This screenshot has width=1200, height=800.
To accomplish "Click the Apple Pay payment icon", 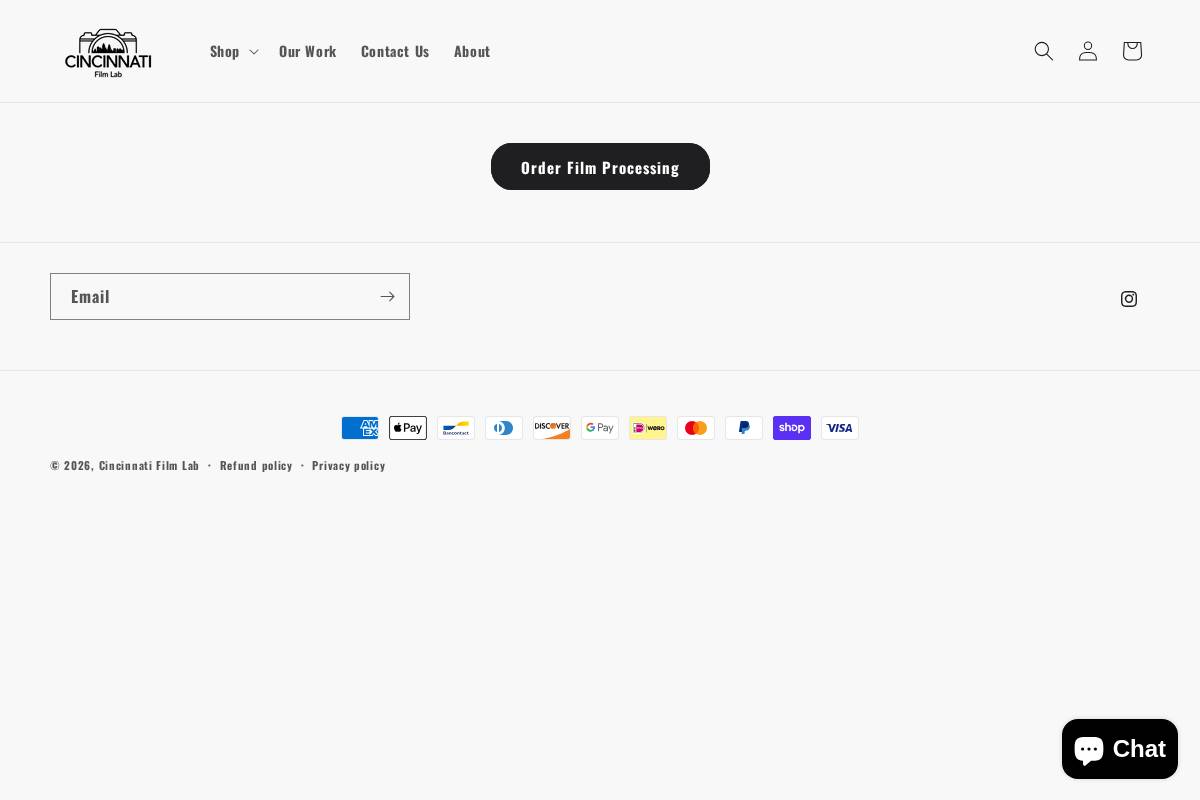I will pyautogui.click(x=408, y=428).
